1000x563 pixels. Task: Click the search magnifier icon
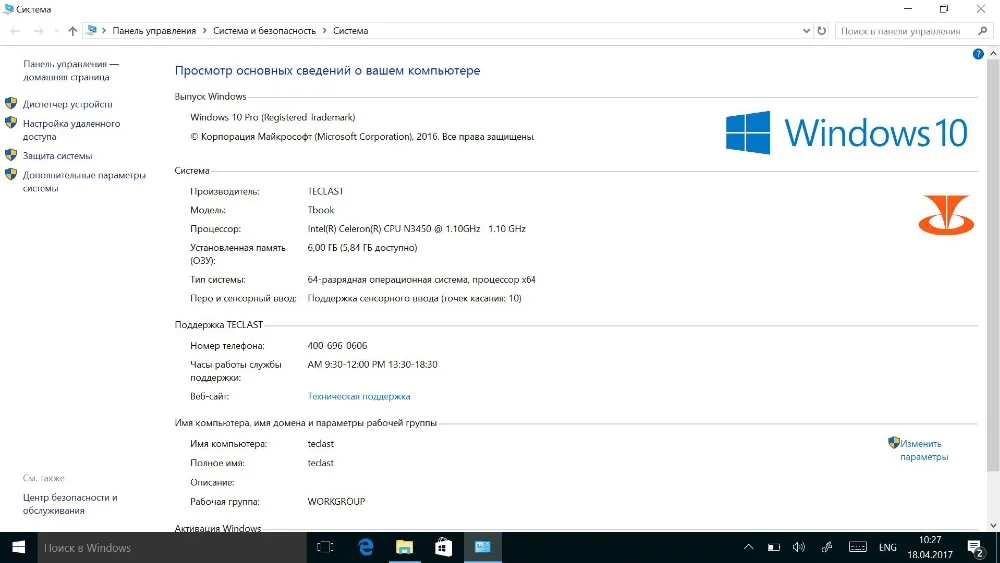[983, 31]
